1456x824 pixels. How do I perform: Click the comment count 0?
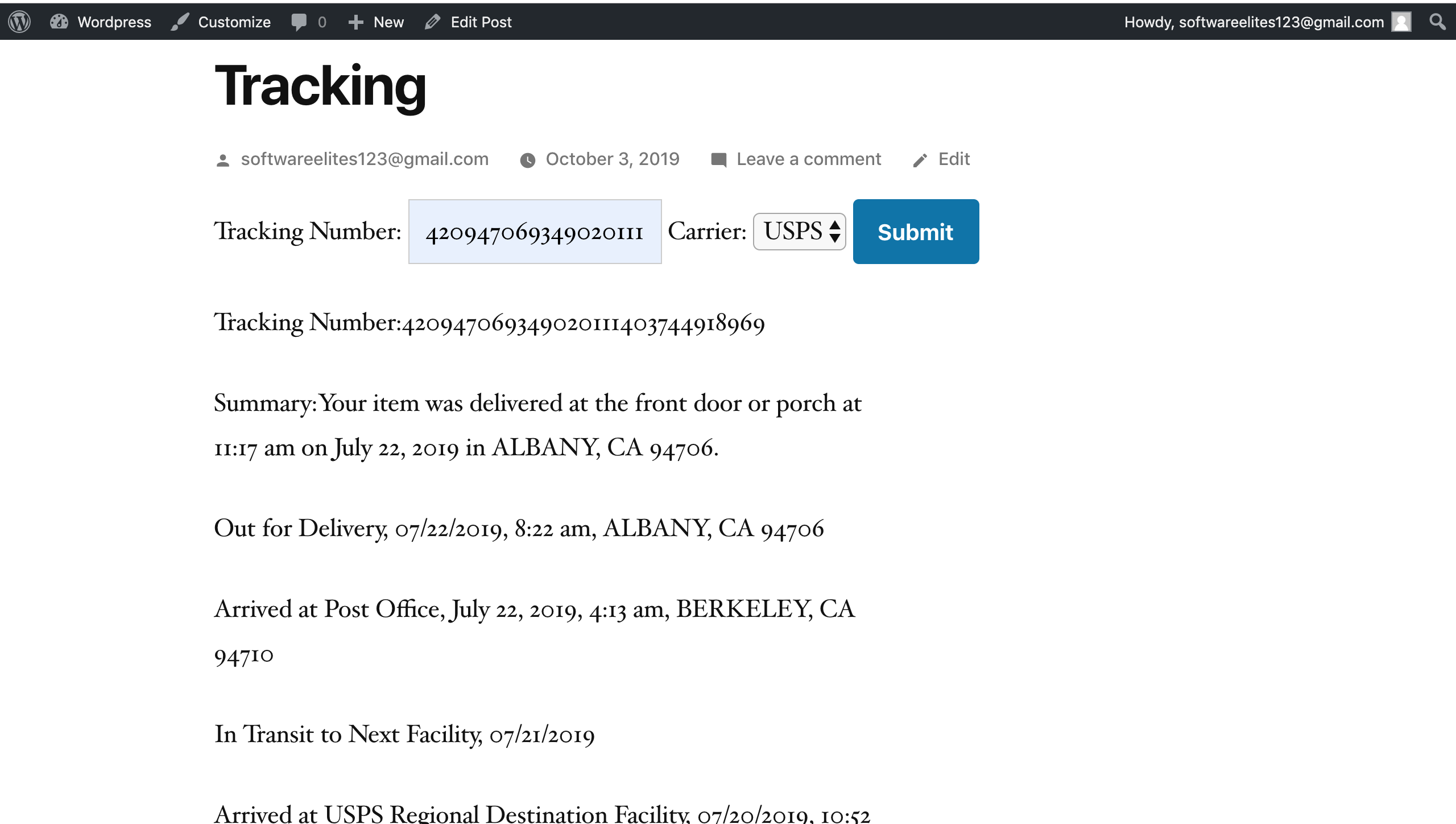322,22
